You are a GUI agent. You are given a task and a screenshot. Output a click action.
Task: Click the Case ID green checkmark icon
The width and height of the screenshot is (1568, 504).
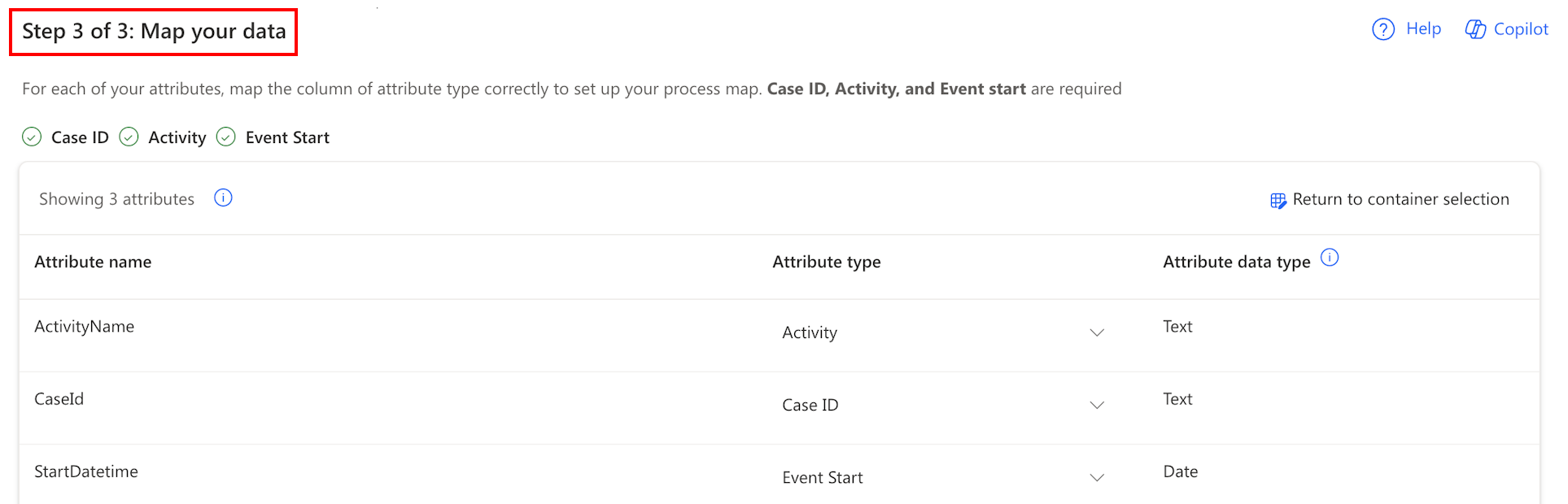click(32, 137)
